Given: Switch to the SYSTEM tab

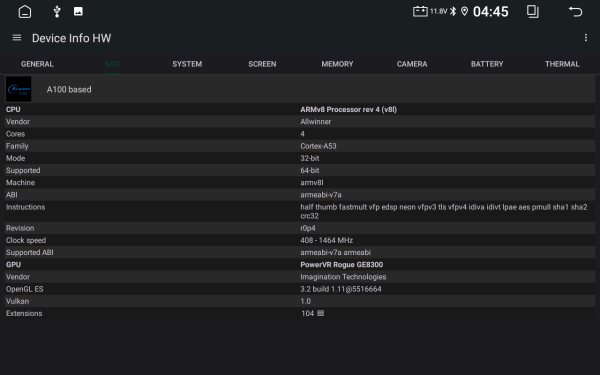Looking at the screenshot, I should pyautogui.click(x=187, y=64).
